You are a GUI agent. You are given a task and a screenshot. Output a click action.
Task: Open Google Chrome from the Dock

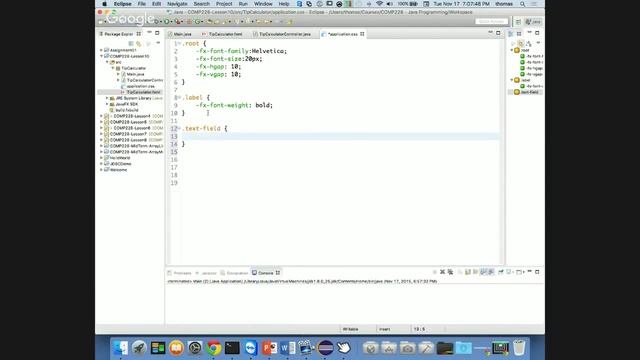pos(213,348)
